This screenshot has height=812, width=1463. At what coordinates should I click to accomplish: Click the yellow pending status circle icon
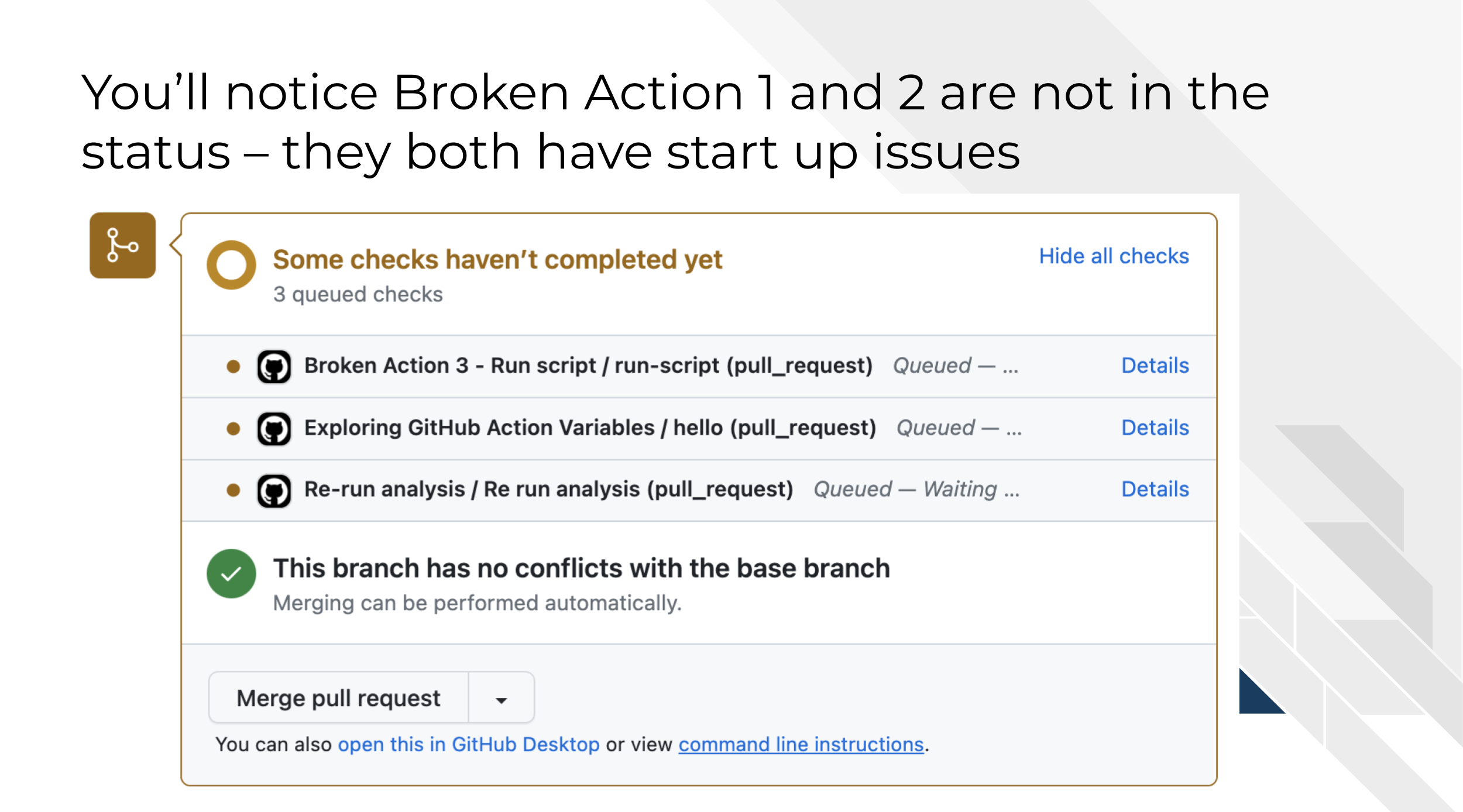[231, 264]
